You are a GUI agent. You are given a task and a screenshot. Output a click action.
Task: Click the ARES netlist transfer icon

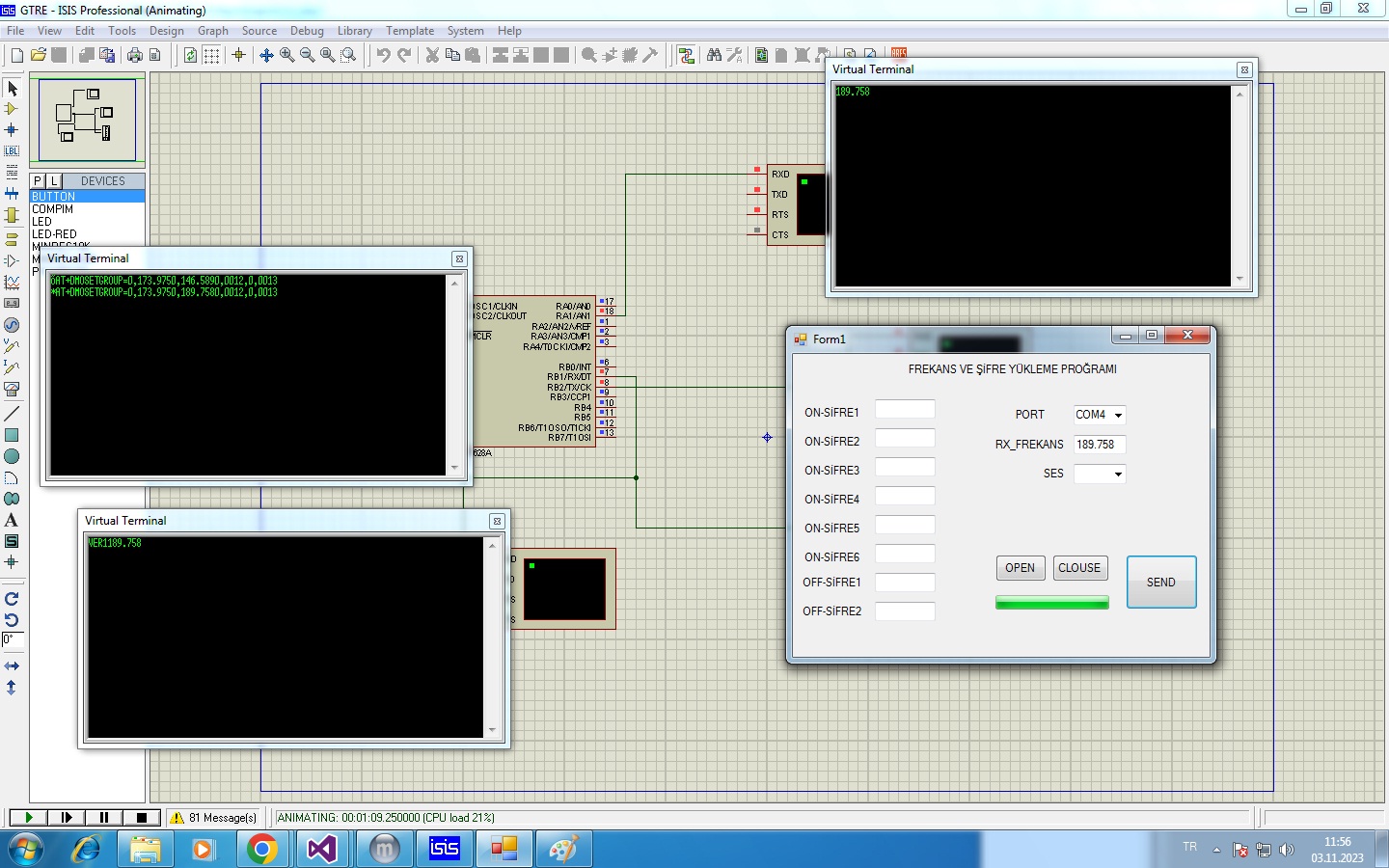click(x=899, y=53)
